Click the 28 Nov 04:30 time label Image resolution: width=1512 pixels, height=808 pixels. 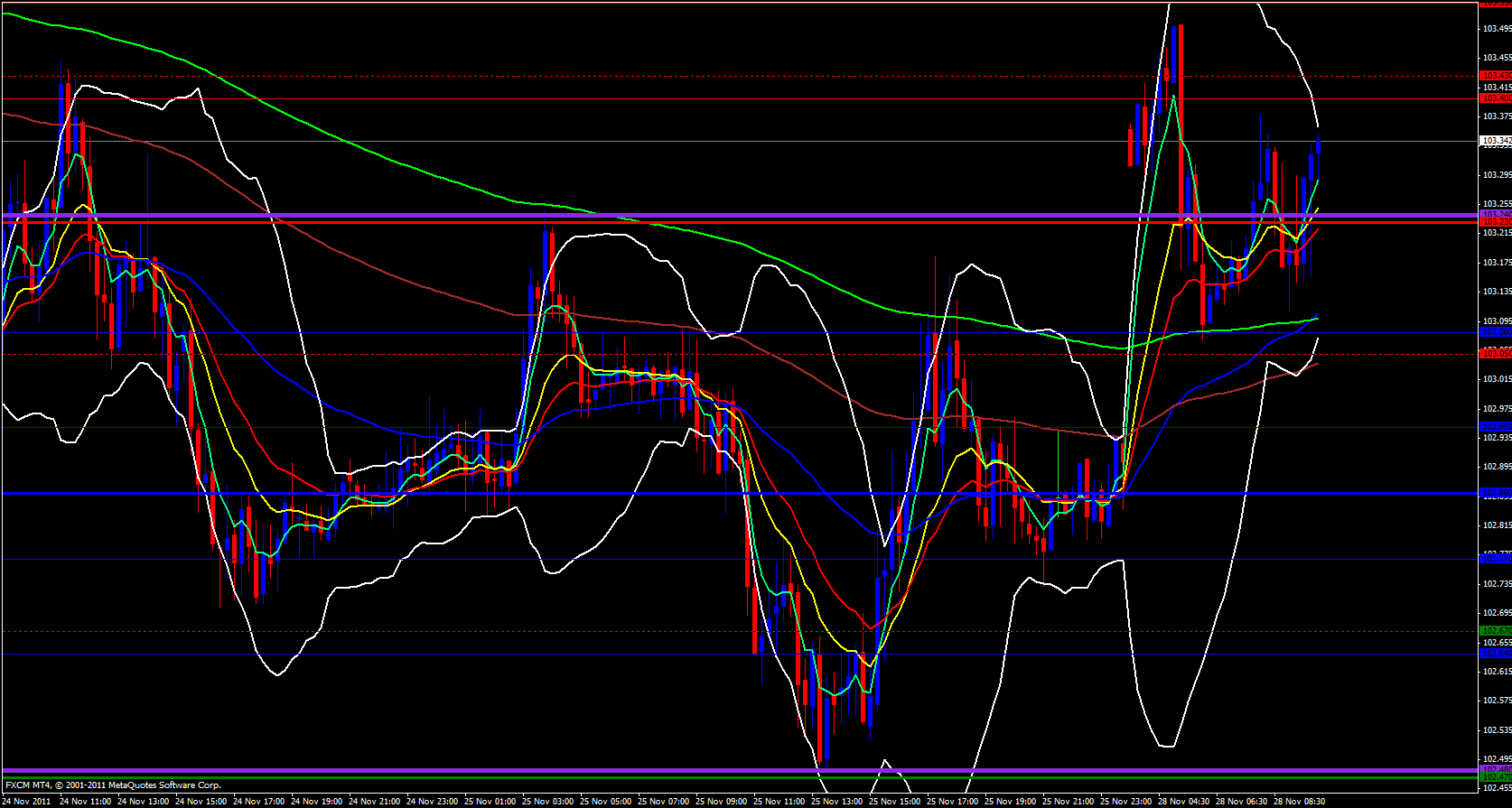[x=1185, y=801]
